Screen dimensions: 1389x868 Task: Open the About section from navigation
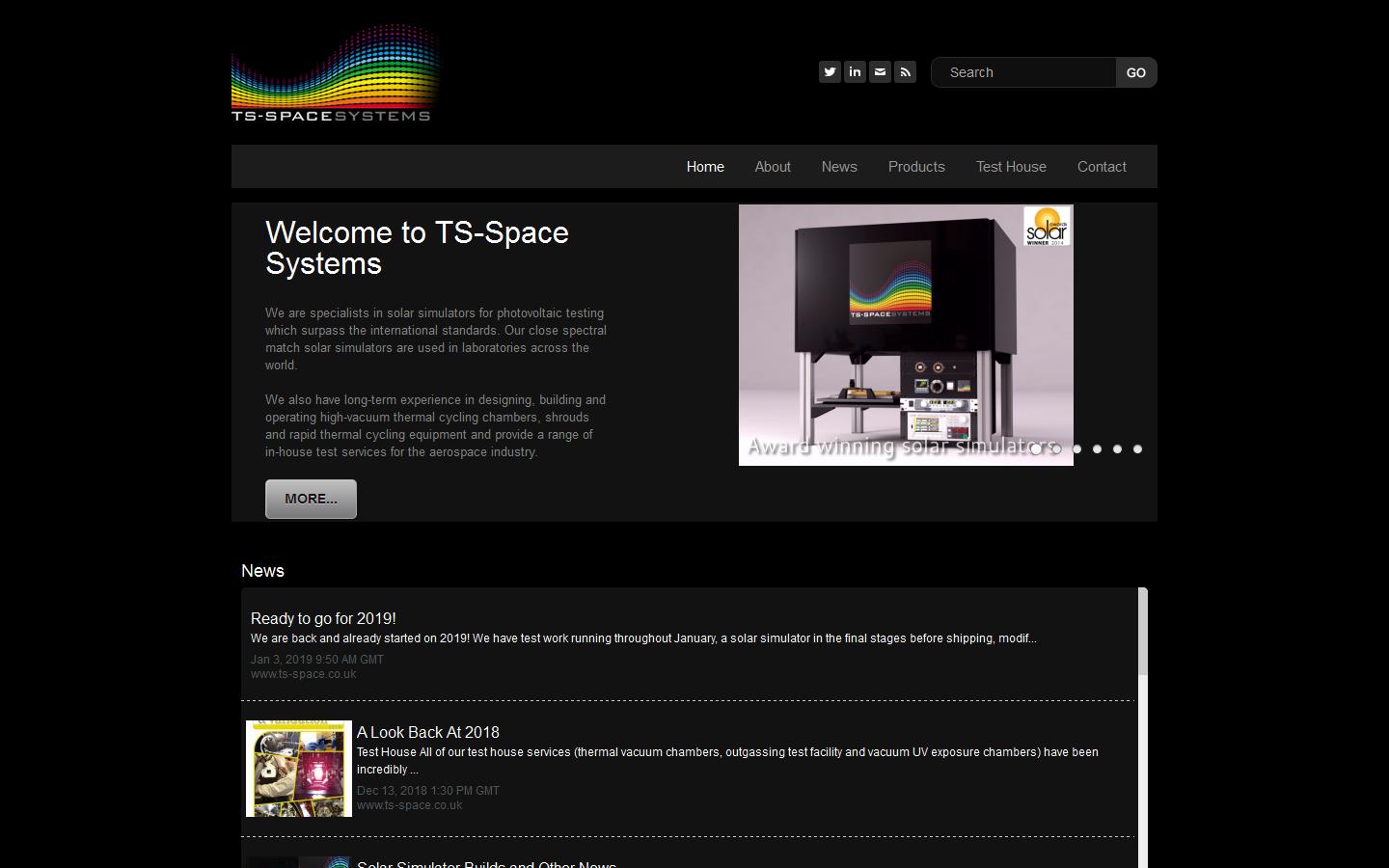tap(772, 166)
